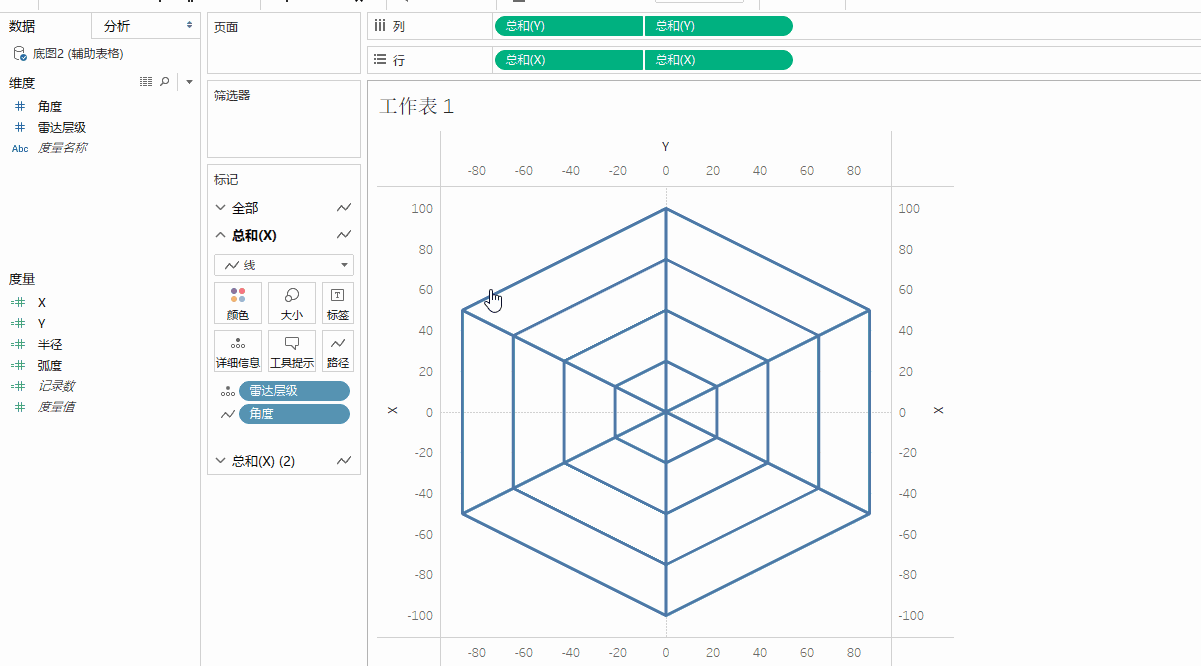The width and height of the screenshot is (1201, 666).
Task: Open the 线 mark type dropdown
Action: click(x=284, y=265)
